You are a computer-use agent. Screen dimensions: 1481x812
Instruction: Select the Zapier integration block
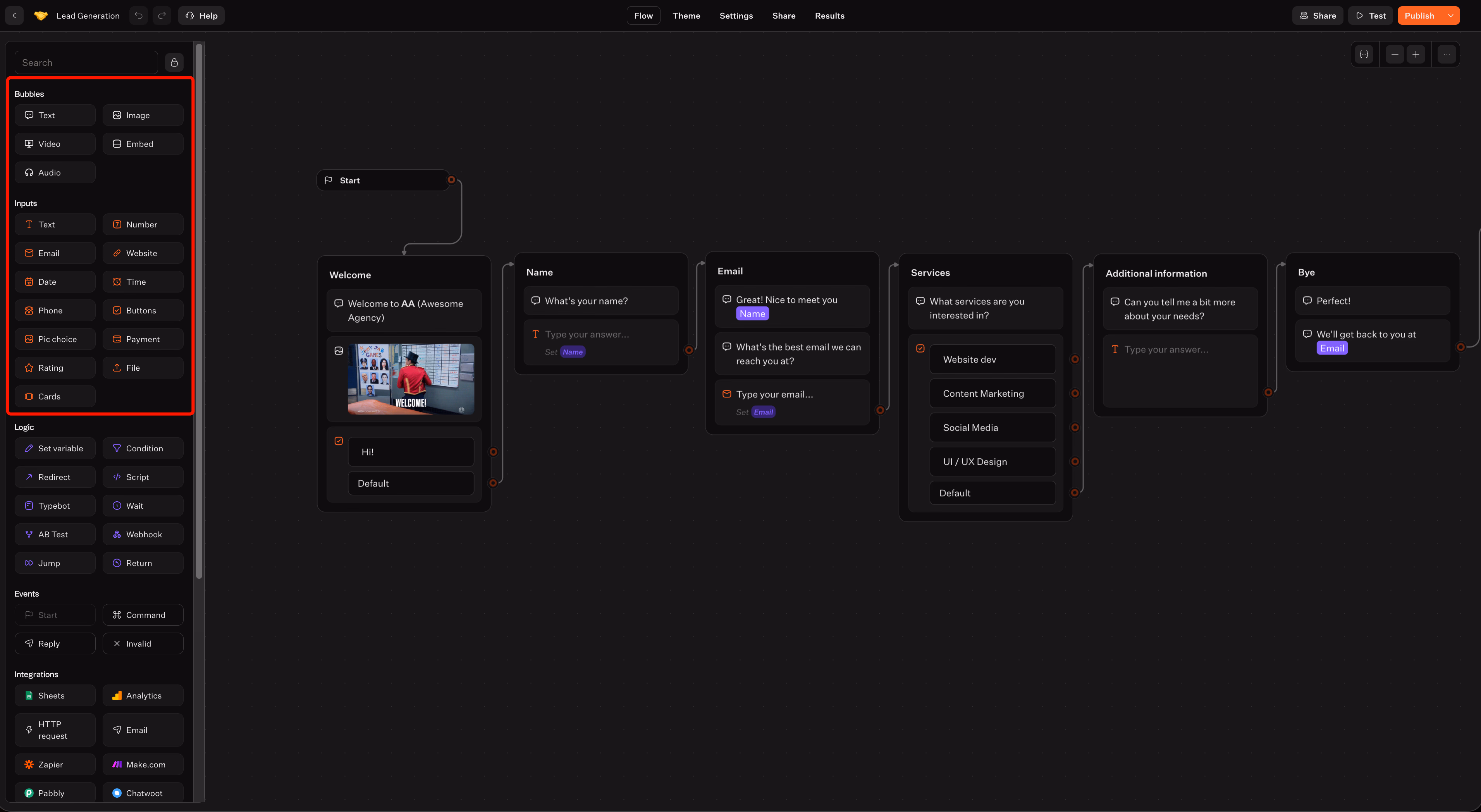pos(55,764)
